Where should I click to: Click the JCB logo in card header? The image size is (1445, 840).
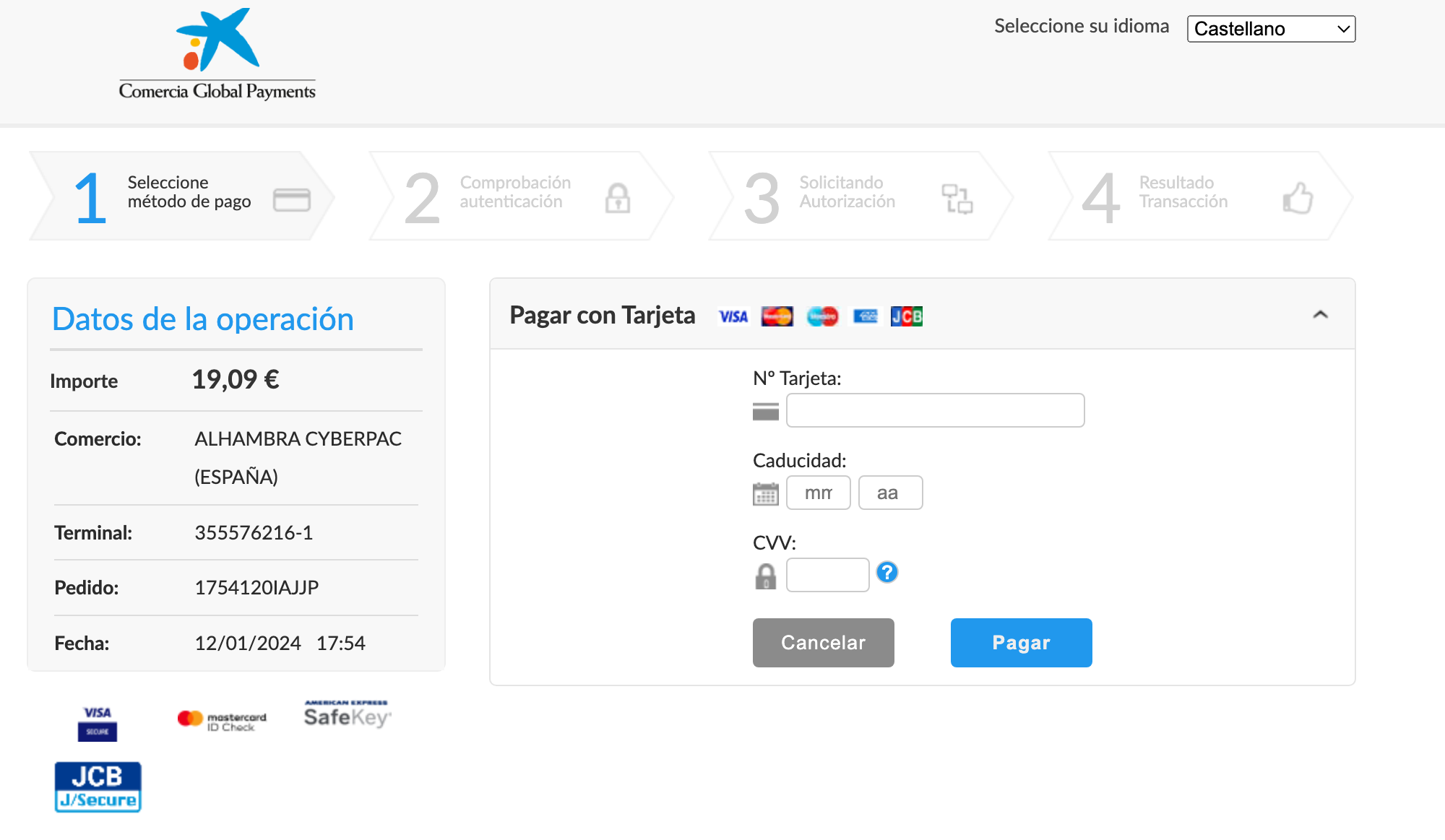click(906, 316)
